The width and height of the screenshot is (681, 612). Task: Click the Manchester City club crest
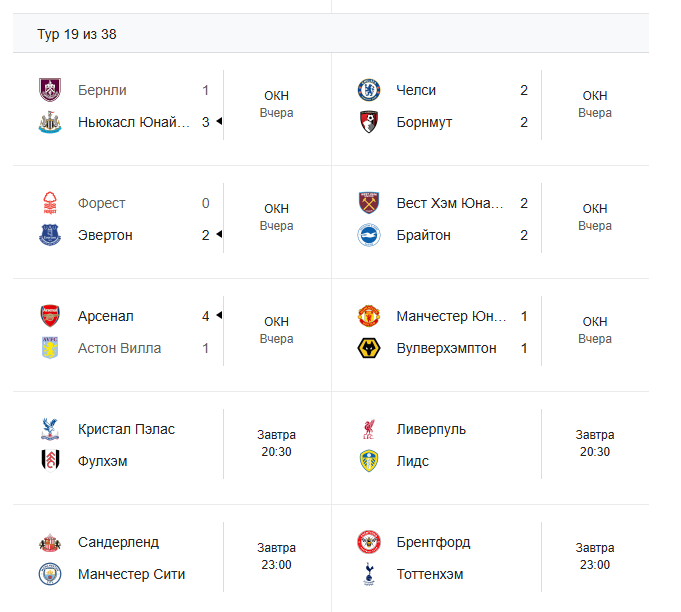[49, 574]
